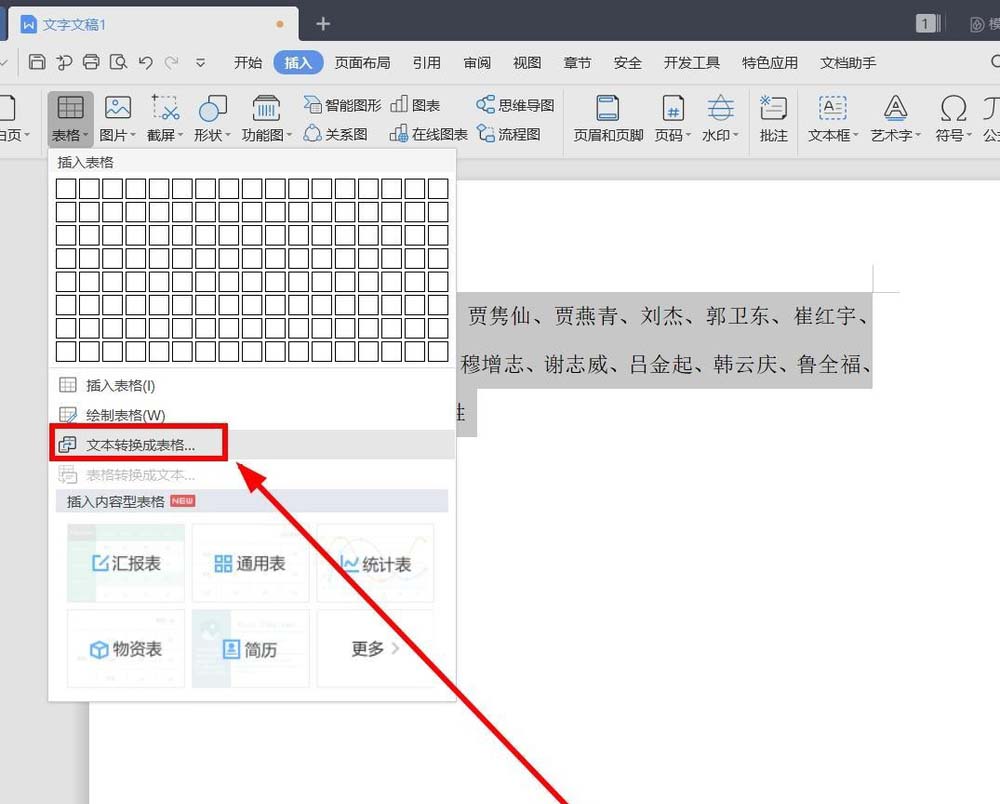Viewport: 1000px width, 804px height.
Task: Click the Undo arrow icon
Action: pos(145,62)
